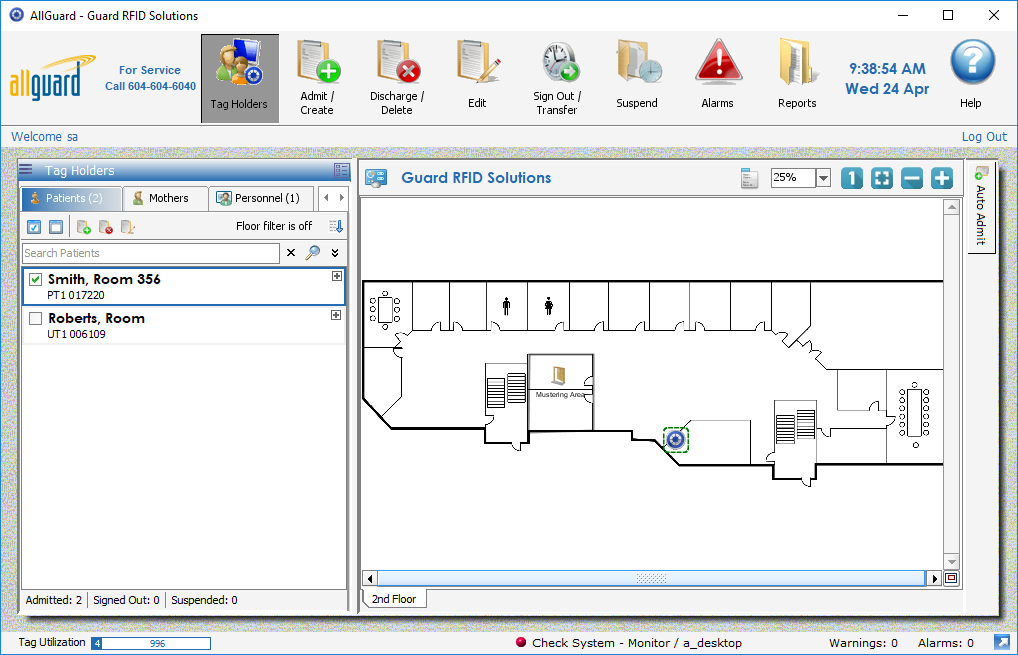Click the Tag Utilization progress bar
The height and width of the screenshot is (655, 1018).
tap(151, 643)
